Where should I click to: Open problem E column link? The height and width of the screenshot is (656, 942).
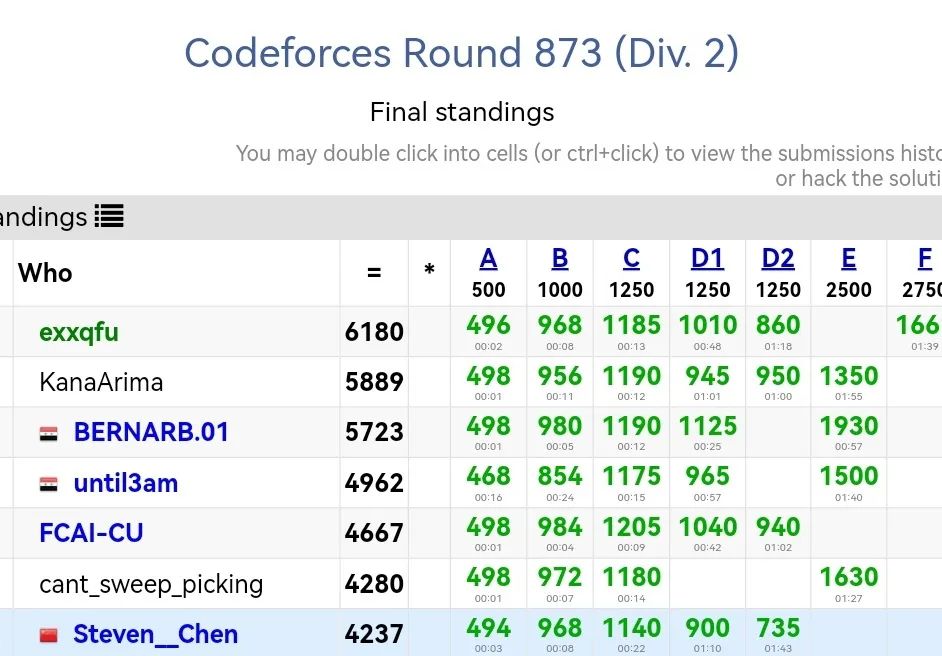pos(848,259)
